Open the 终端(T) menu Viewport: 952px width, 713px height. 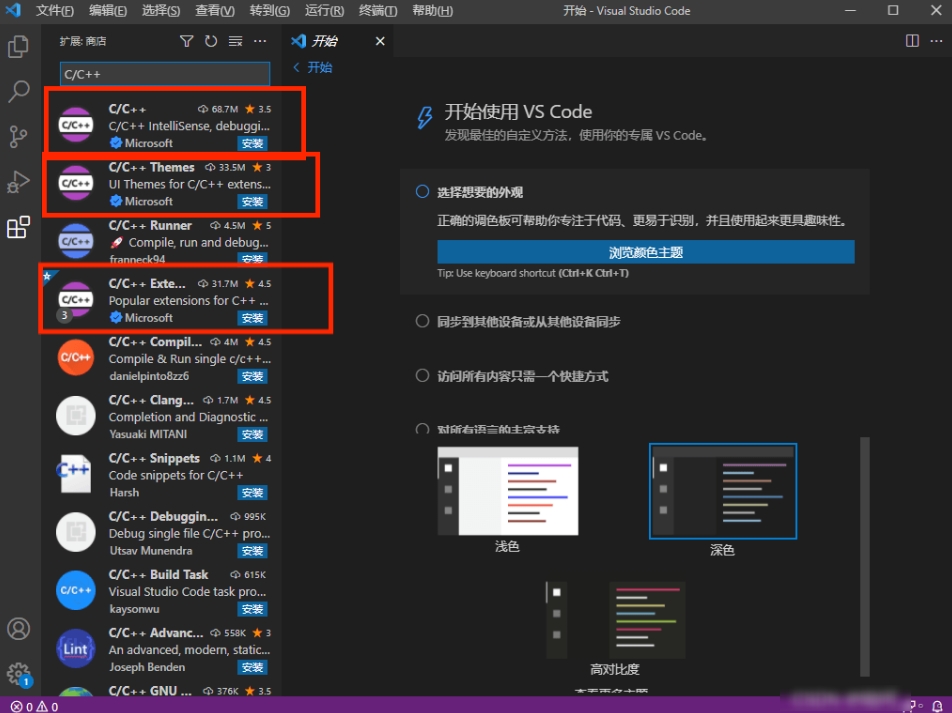coord(378,10)
